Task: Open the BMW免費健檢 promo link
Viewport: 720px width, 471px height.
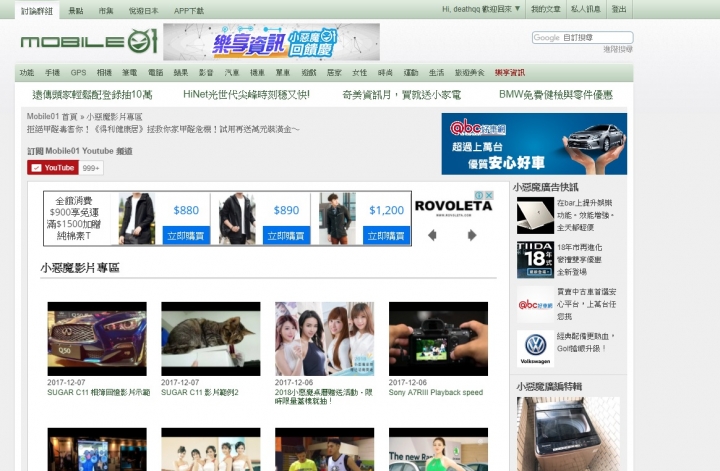Action: (556, 95)
